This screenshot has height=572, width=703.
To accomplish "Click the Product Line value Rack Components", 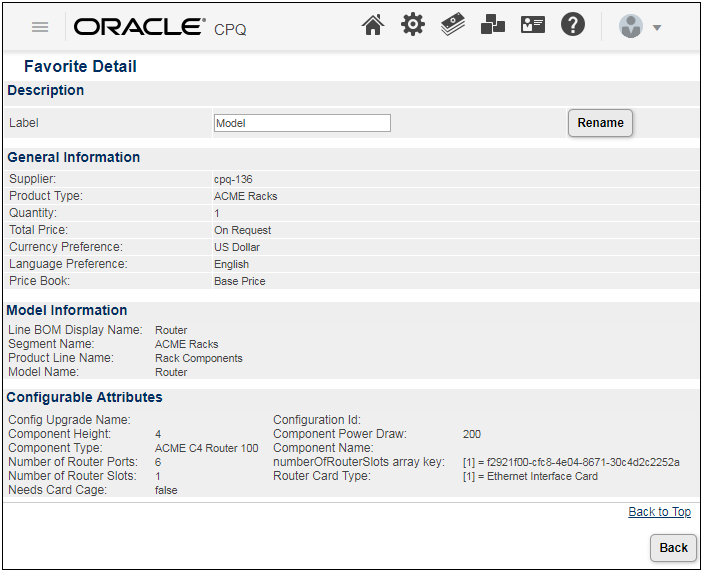I will (x=199, y=358).
